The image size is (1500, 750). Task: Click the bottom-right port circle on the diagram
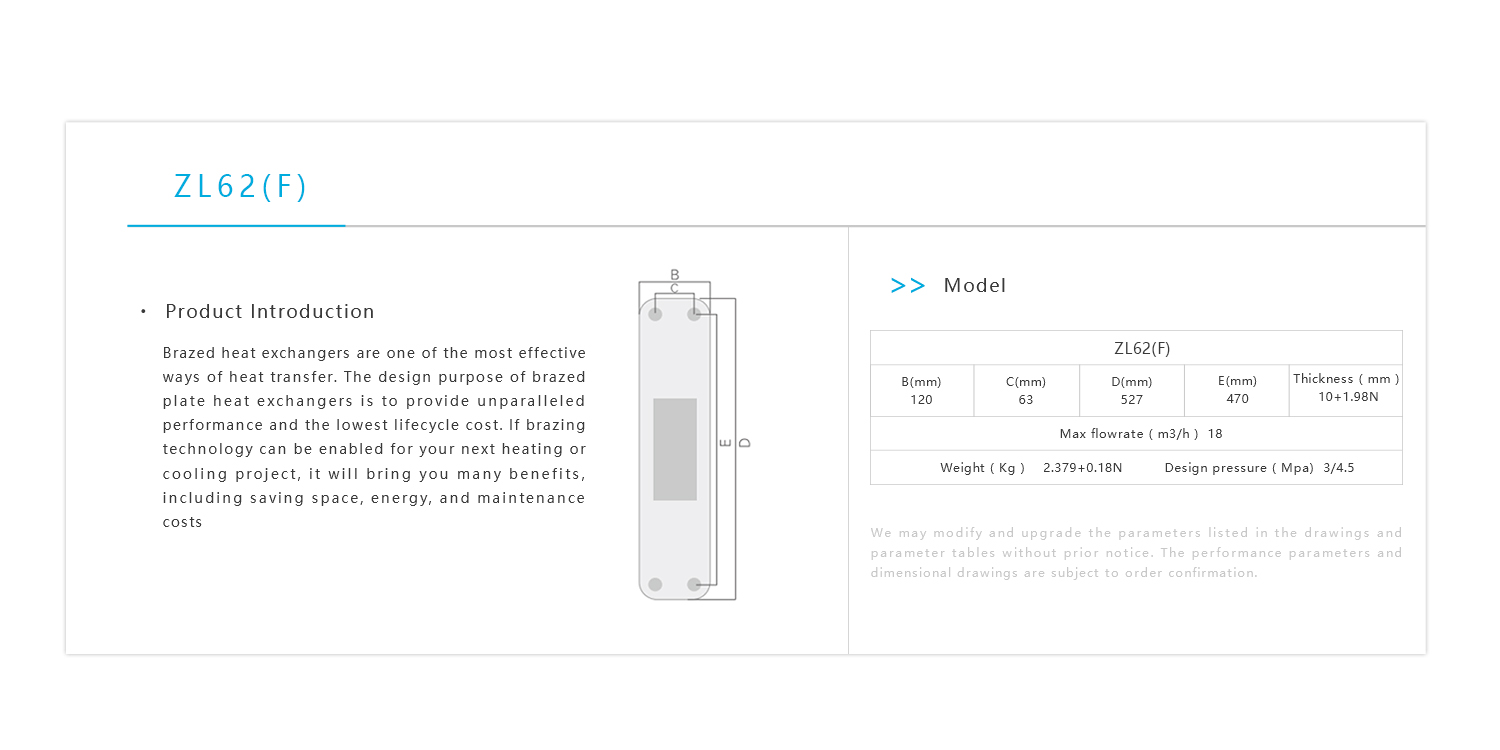click(694, 584)
